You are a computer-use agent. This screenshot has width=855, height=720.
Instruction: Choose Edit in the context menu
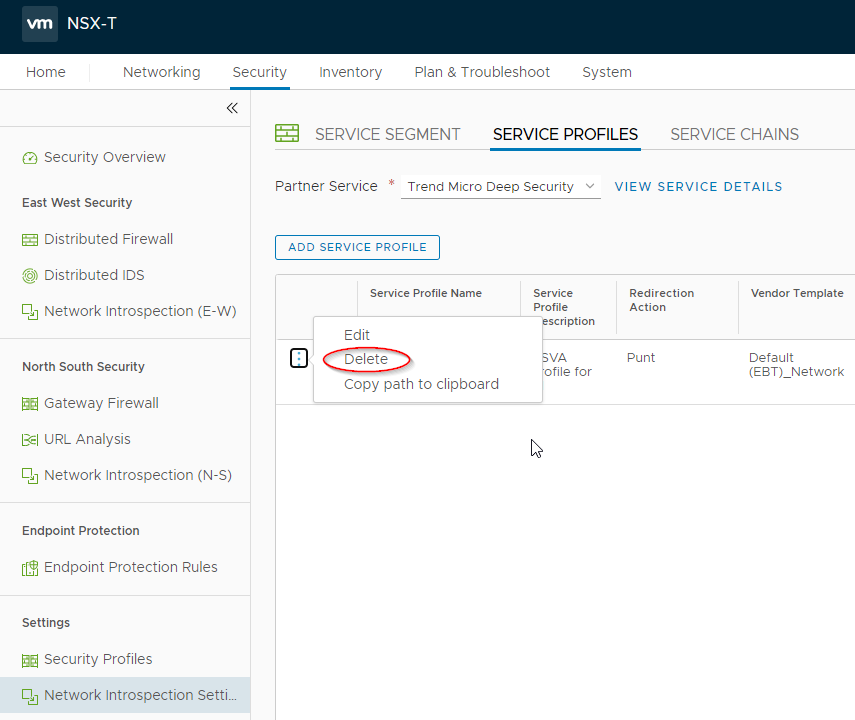(x=357, y=335)
